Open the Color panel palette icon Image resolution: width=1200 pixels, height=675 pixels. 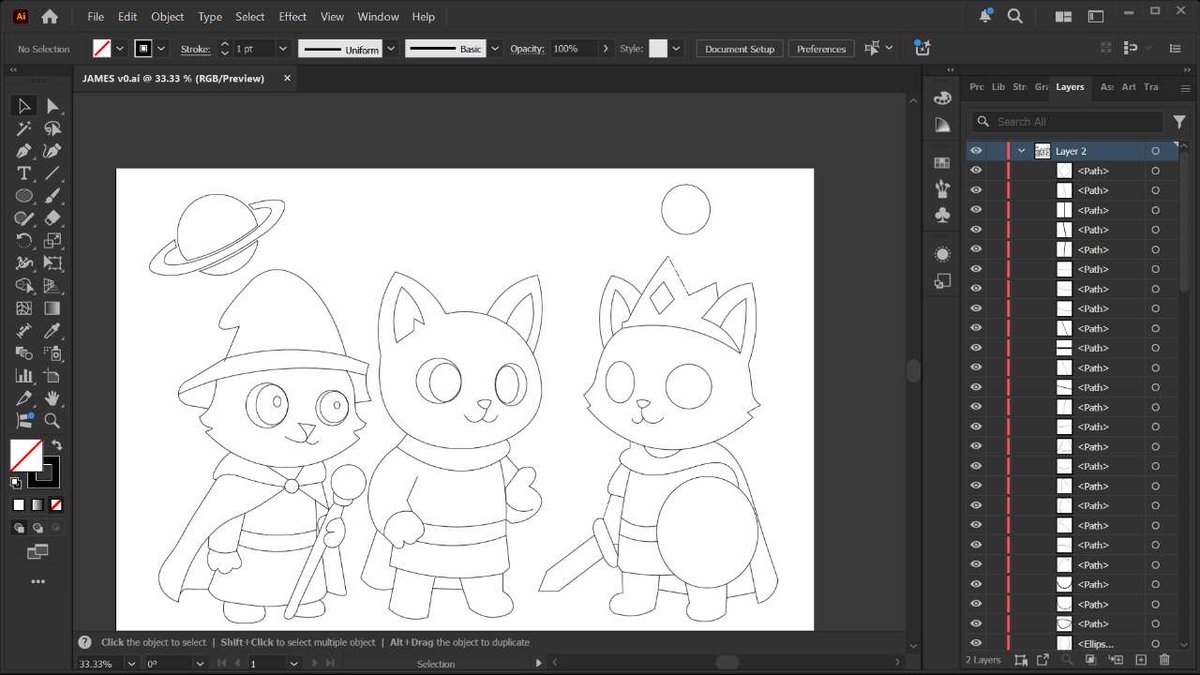point(941,98)
